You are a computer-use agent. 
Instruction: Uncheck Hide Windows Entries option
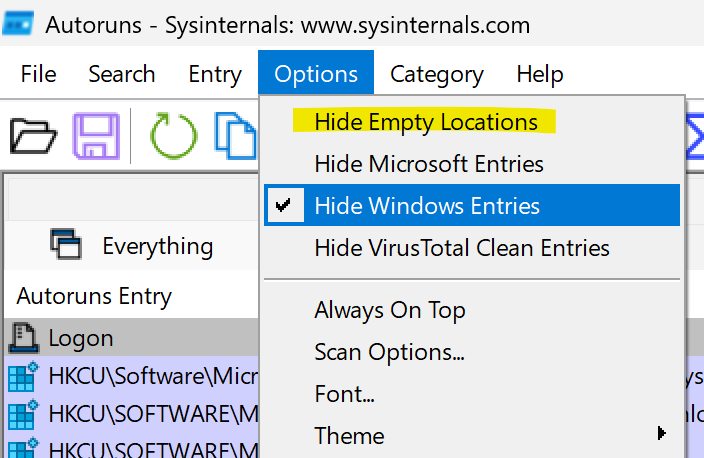[x=472, y=205]
